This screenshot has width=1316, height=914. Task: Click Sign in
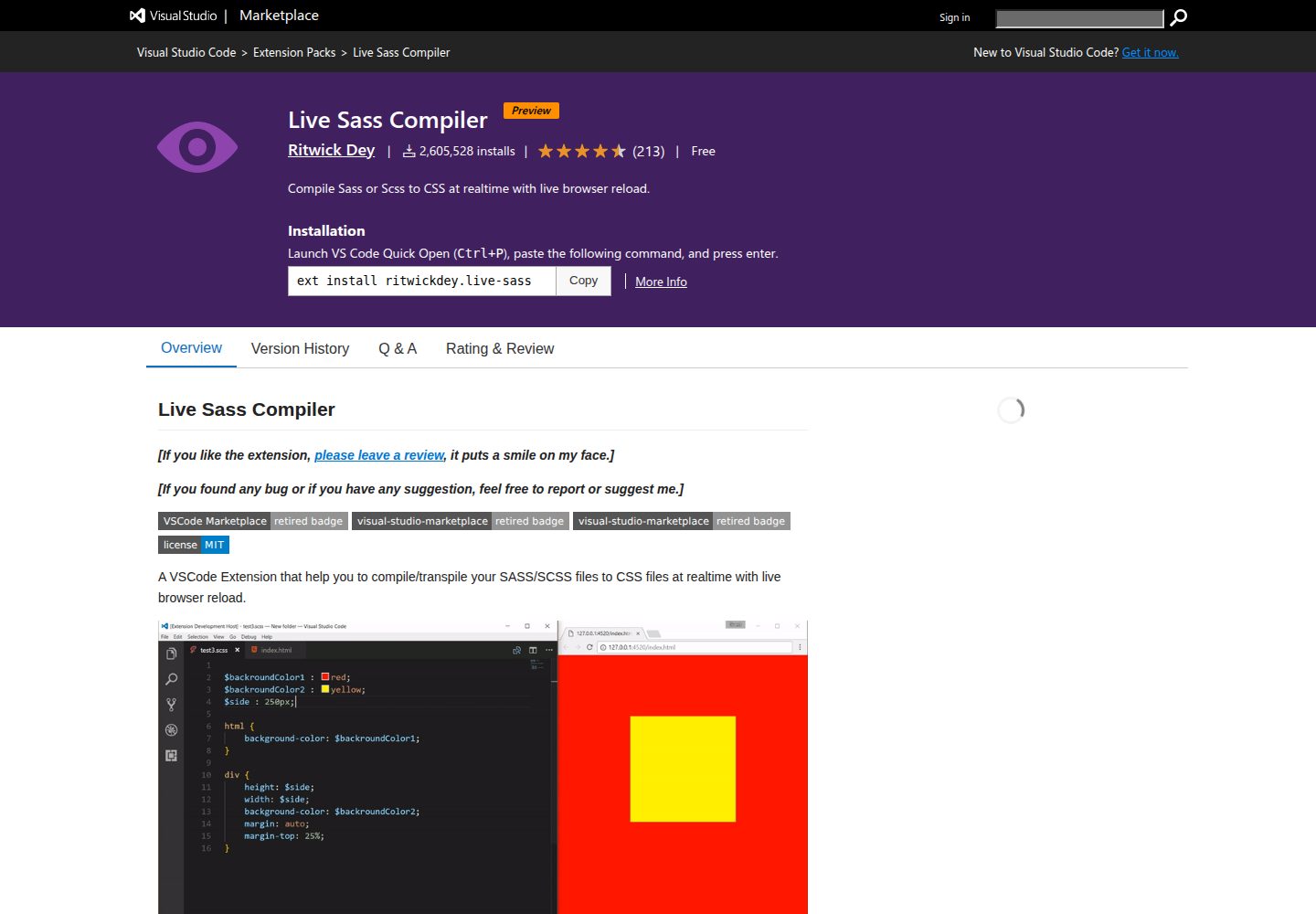(954, 17)
